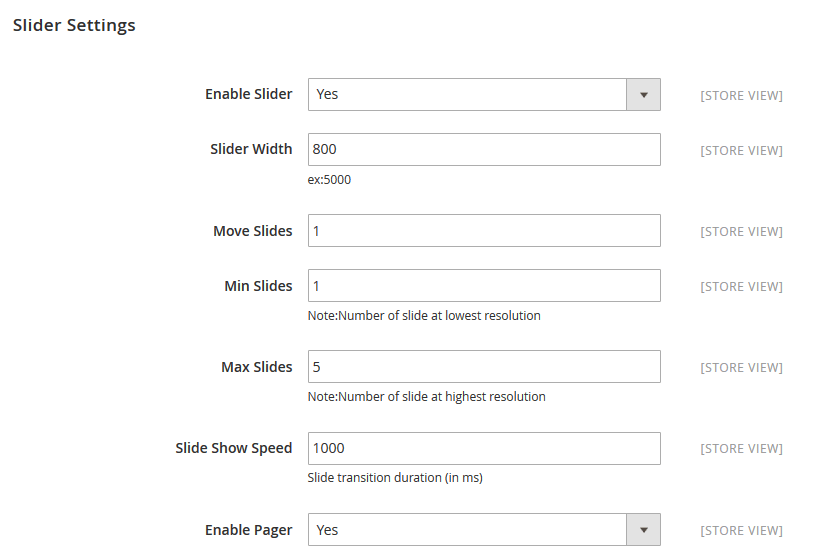
Task: Focus the Slide Show Speed field
Action: point(484,448)
